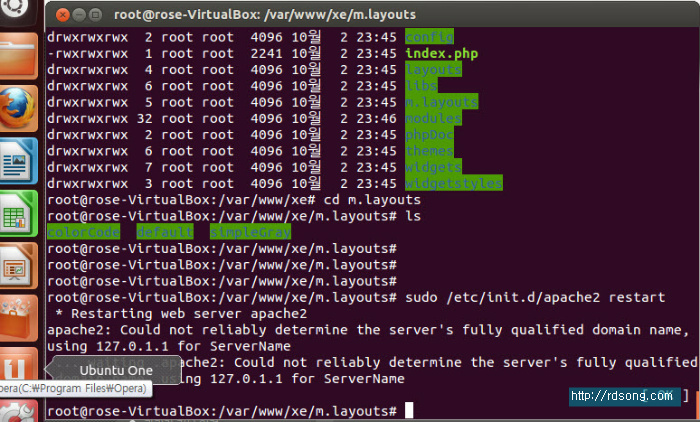Open Ubuntu Software Center shopping bag icon
The width and height of the screenshot is (700, 422).
(18, 318)
